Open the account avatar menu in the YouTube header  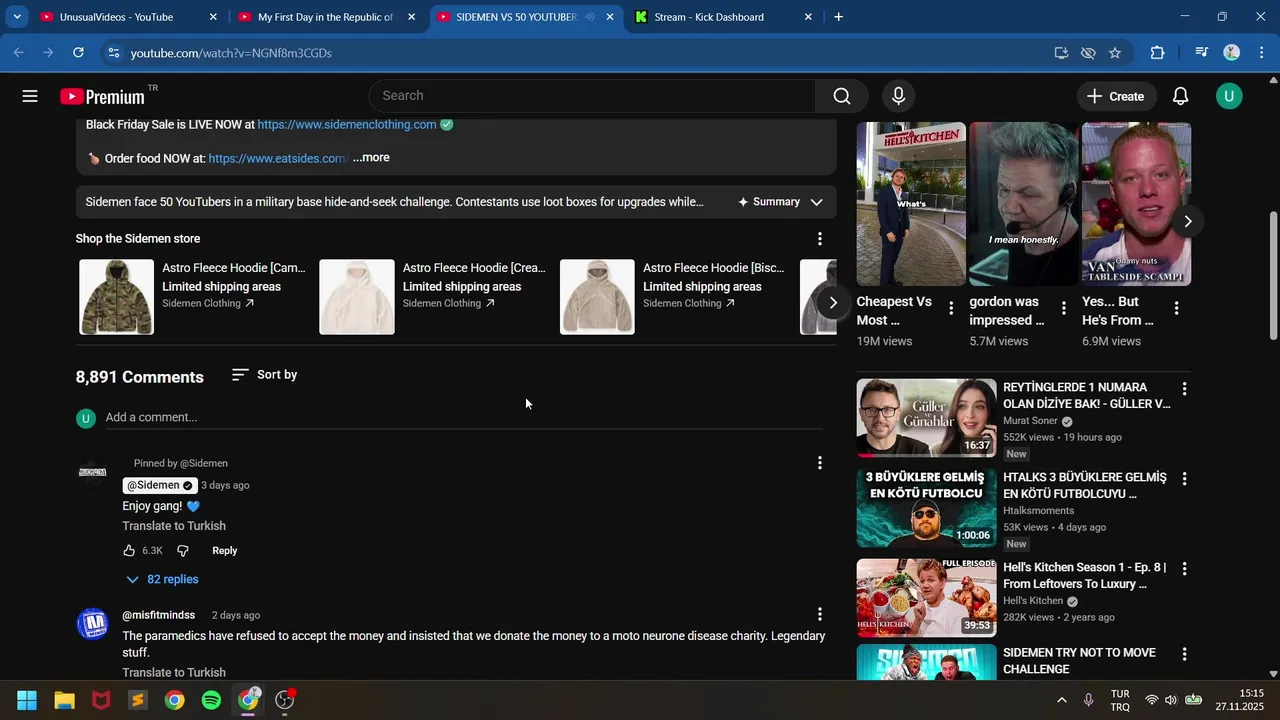pyautogui.click(x=1229, y=96)
